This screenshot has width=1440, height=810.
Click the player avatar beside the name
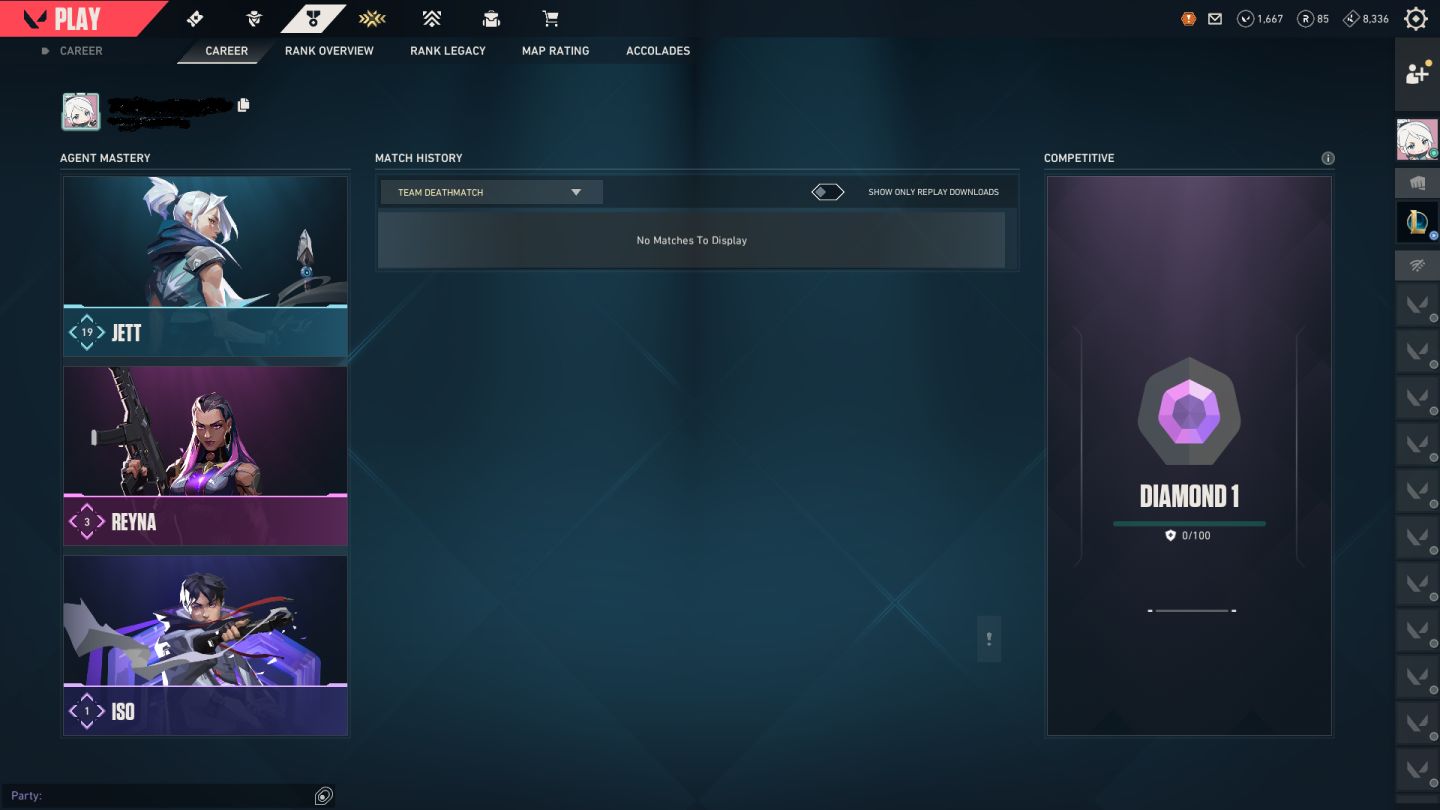click(x=81, y=112)
